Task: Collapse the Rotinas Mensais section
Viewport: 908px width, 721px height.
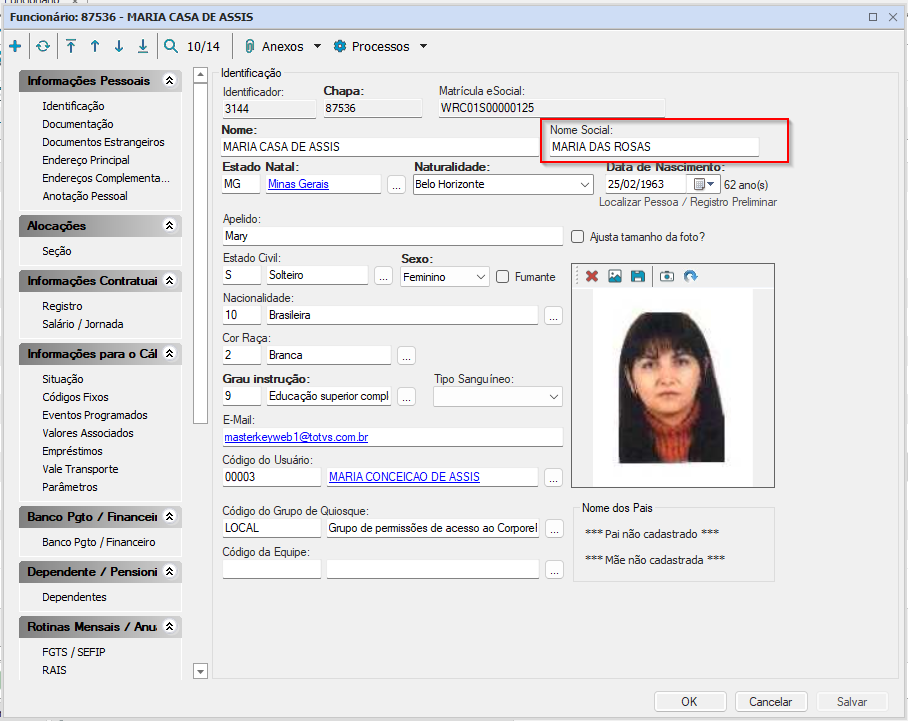Action: [x=170, y=626]
